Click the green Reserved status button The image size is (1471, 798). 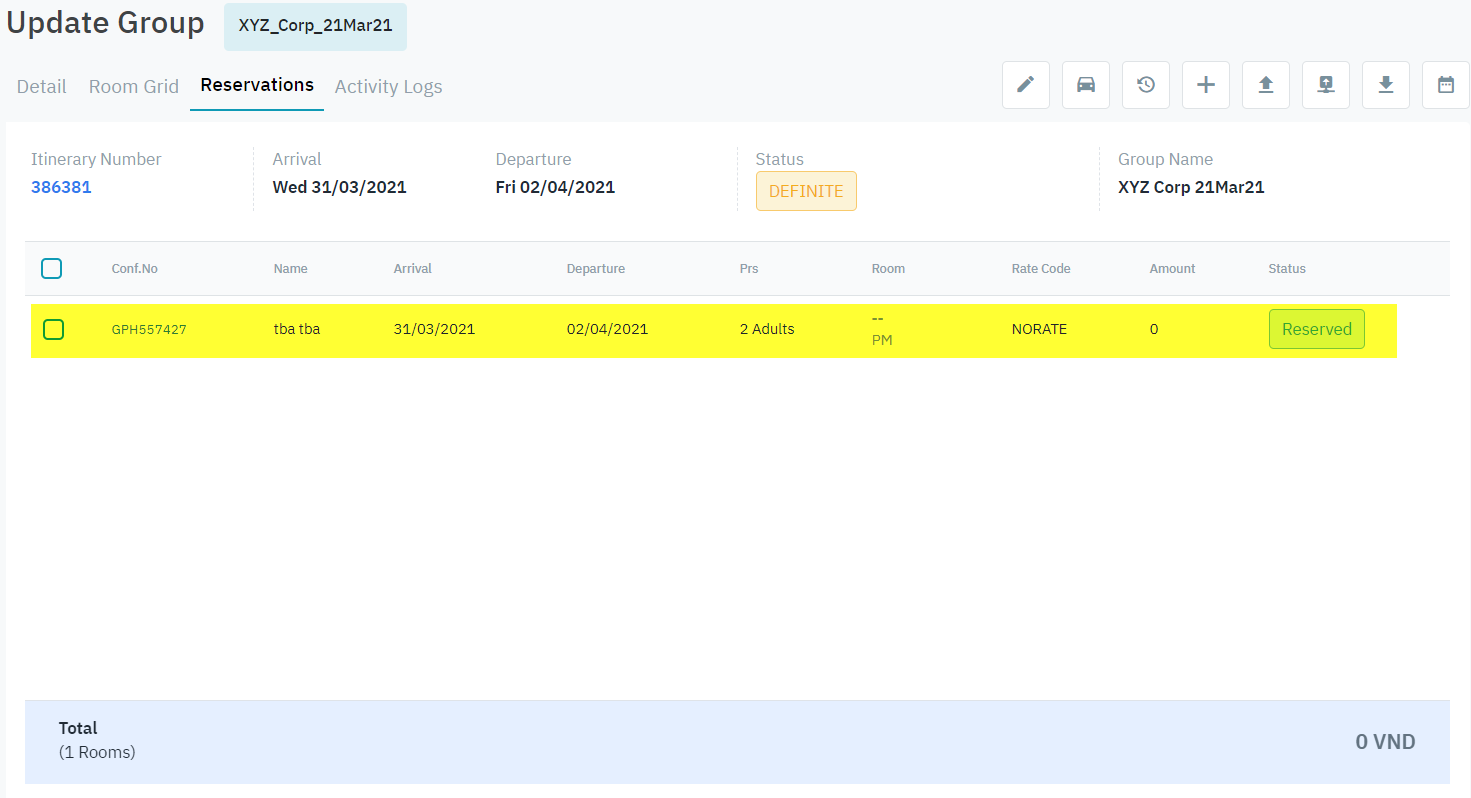[1316, 329]
